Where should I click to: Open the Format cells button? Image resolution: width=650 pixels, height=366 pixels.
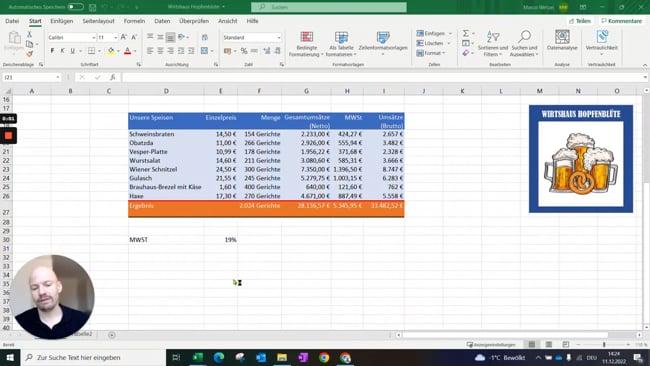[431, 53]
